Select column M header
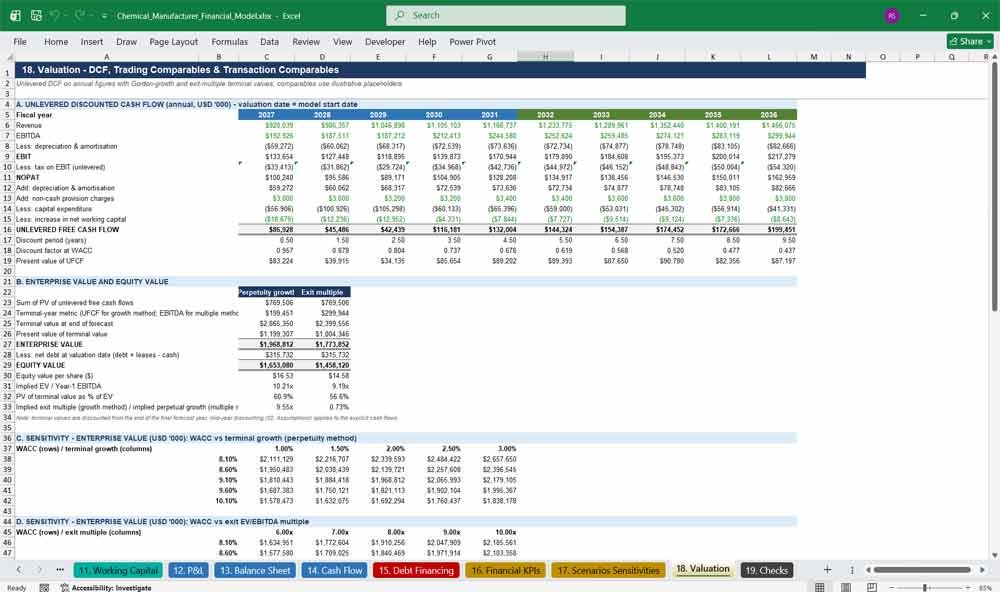 pyautogui.click(x=814, y=57)
